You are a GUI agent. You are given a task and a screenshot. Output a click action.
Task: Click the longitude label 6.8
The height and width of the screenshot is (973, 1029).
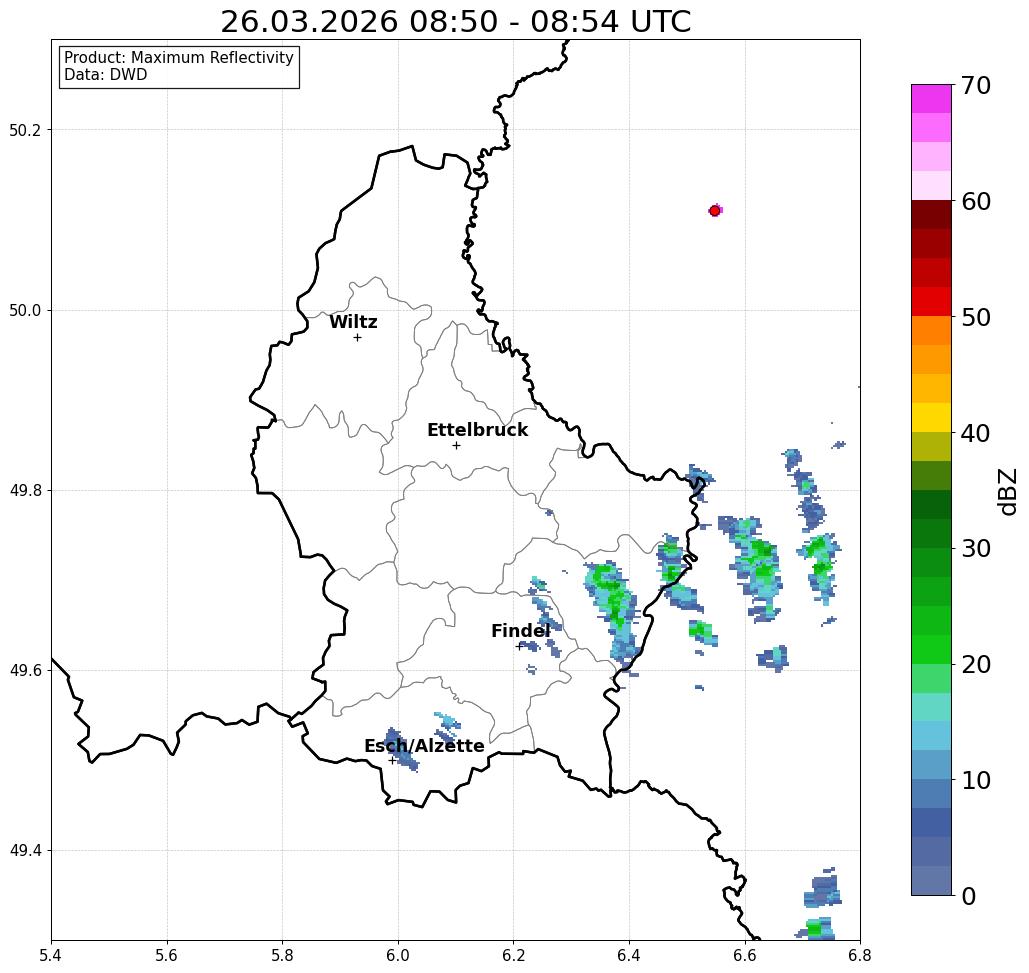(x=860, y=955)
